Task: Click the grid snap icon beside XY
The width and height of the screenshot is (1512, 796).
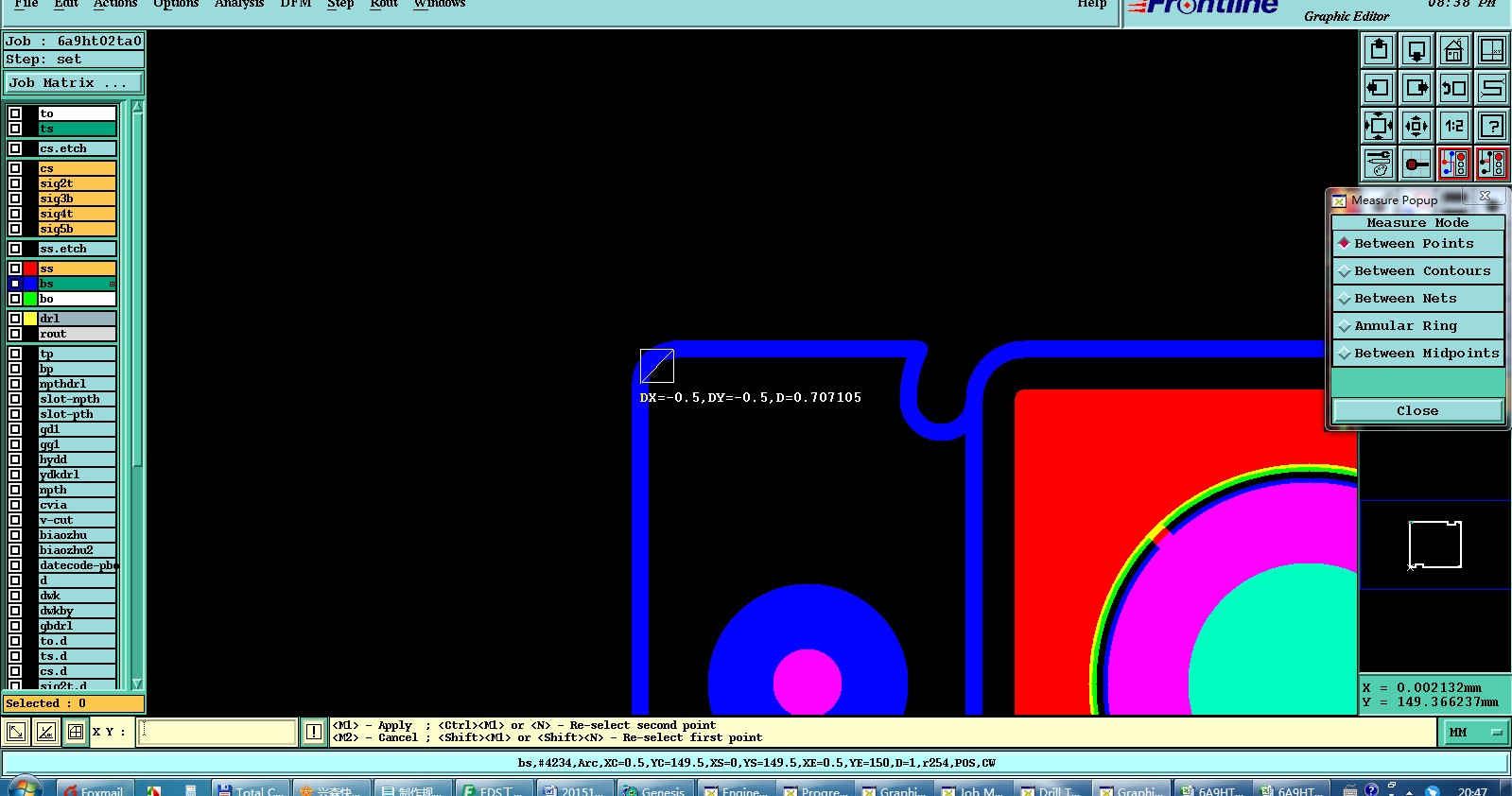Action: coord(76,732)
